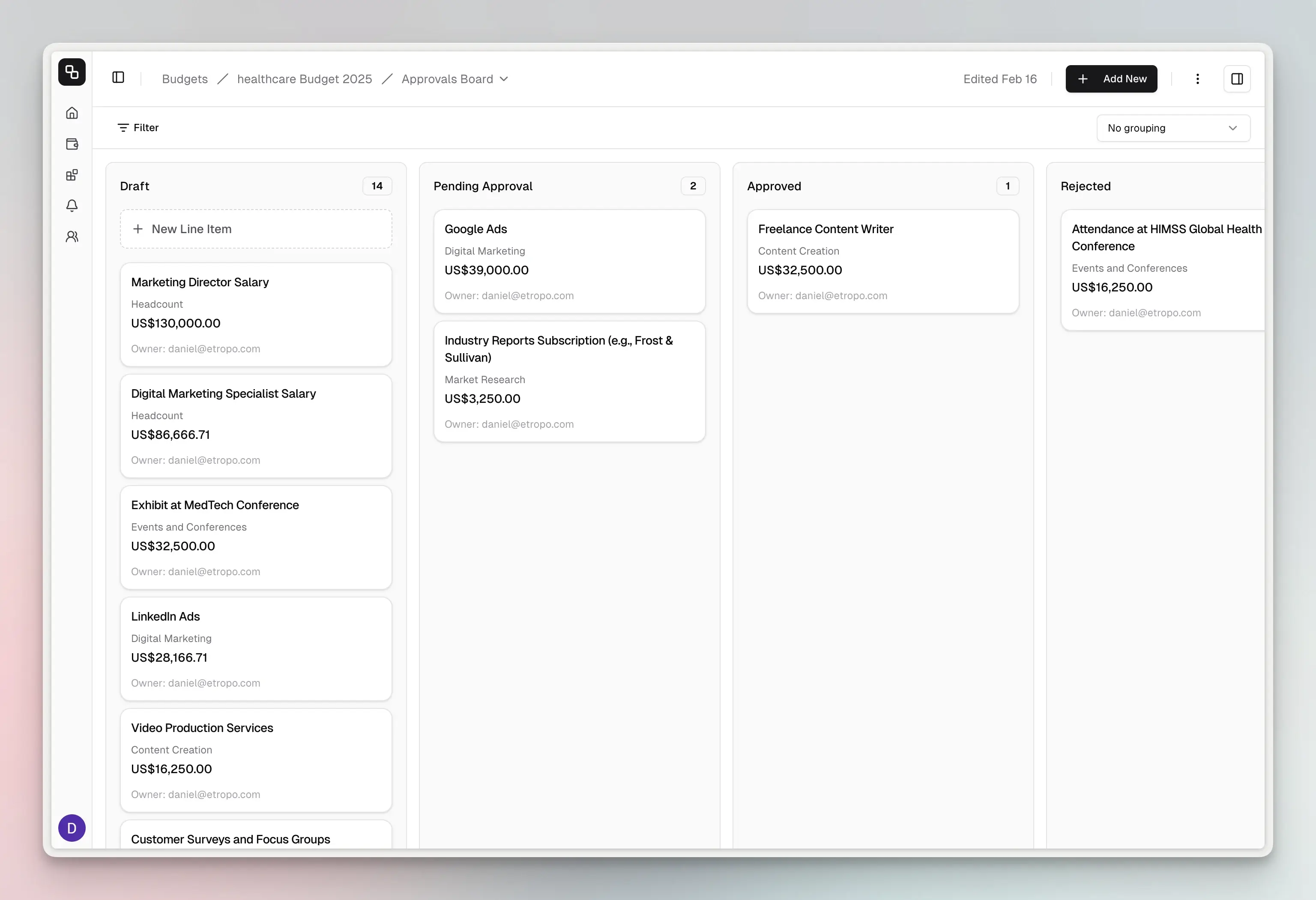The width and height of the screenshot is (1316, 900).
Task: Open the No grouping dropdown
Action: (1173, 128)
